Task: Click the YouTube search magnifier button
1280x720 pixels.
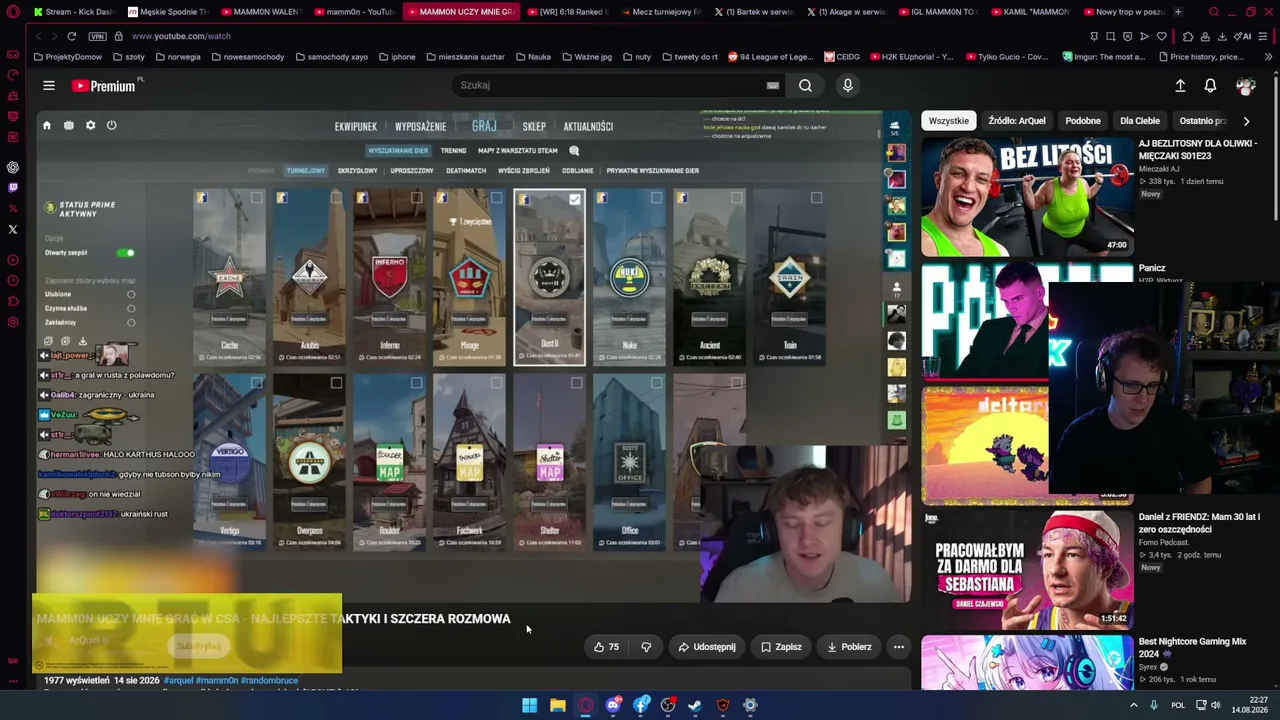Action: 805,86
